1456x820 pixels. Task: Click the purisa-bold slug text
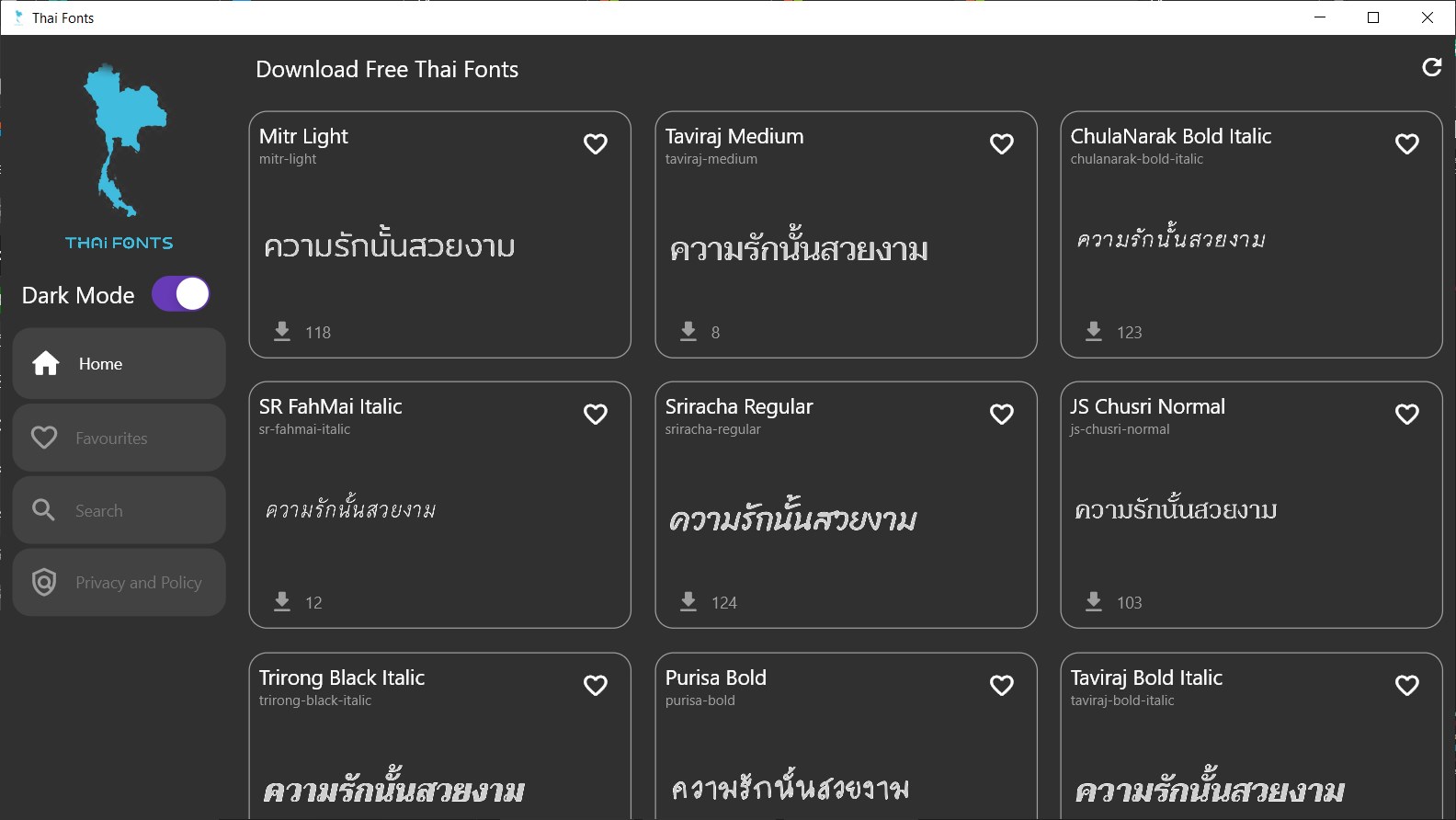click(x=700, y=700)
